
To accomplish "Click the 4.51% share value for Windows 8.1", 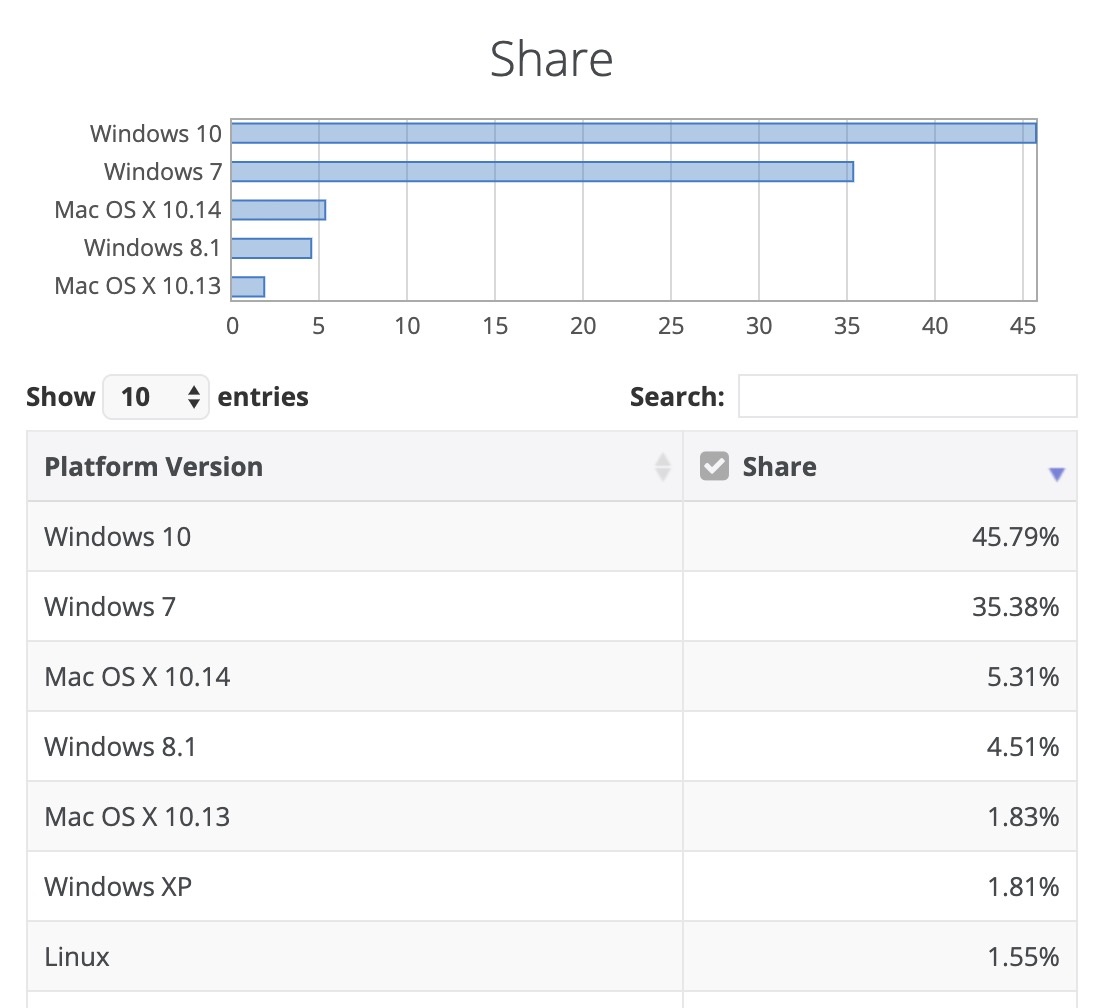I will (1021, 747).
